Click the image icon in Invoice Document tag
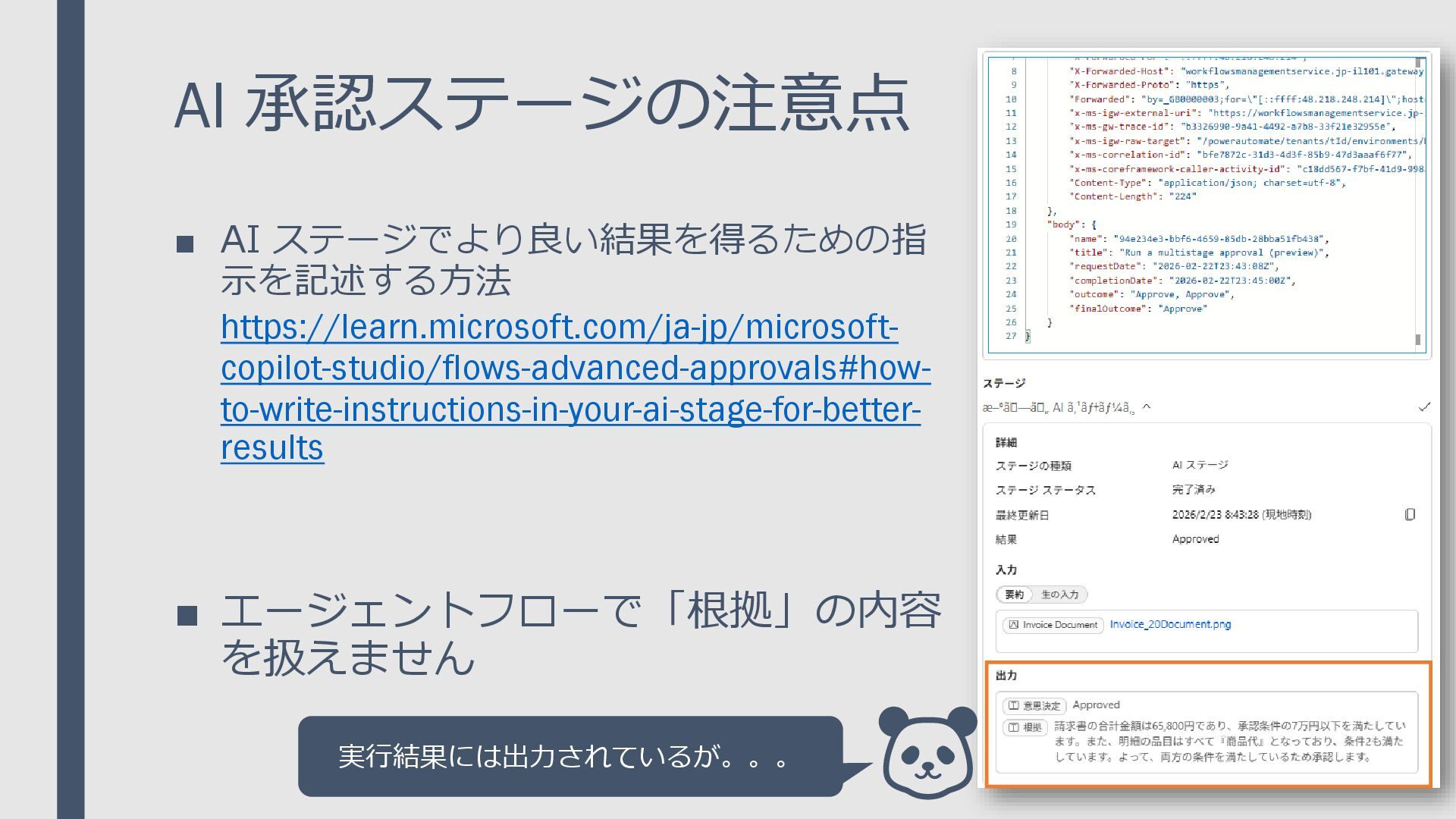 click(1014, 625)
